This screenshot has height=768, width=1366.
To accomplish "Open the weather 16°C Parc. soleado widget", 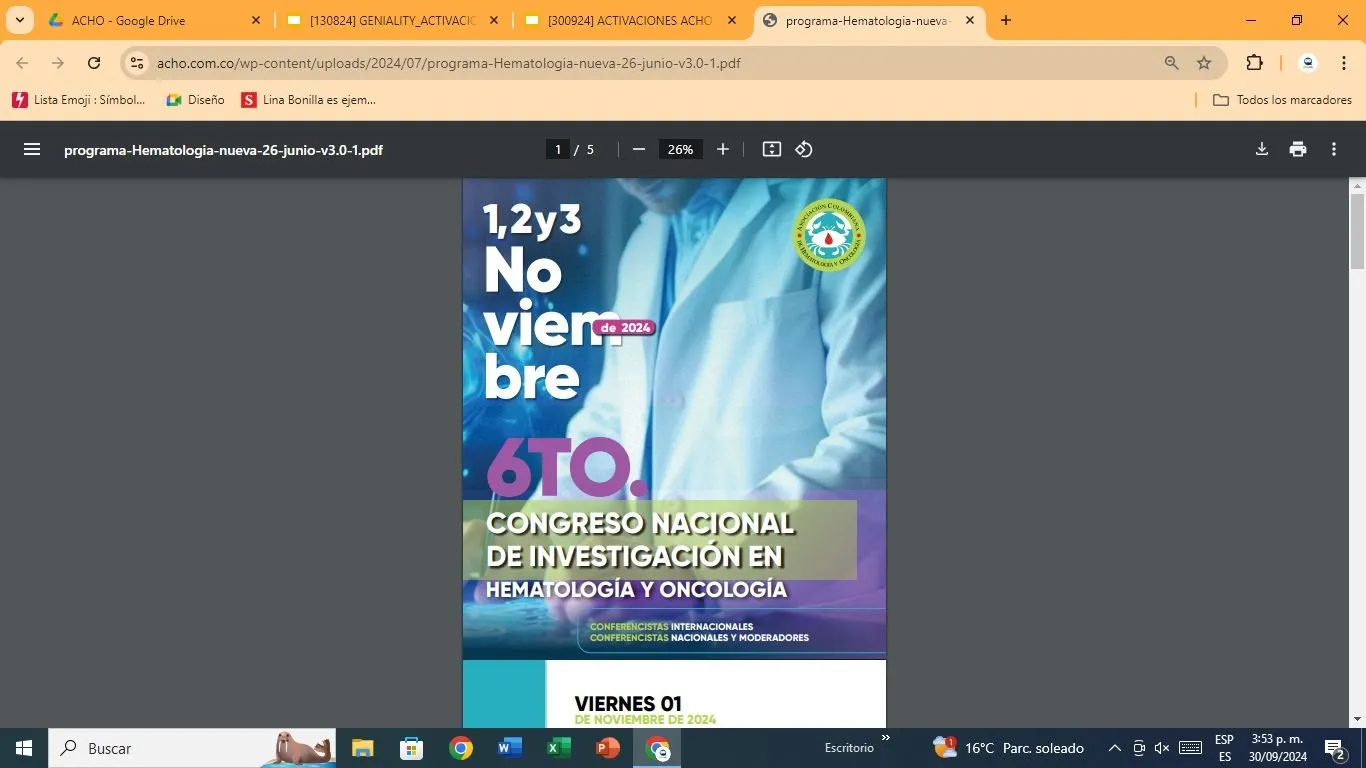I will pos(1008,748).
